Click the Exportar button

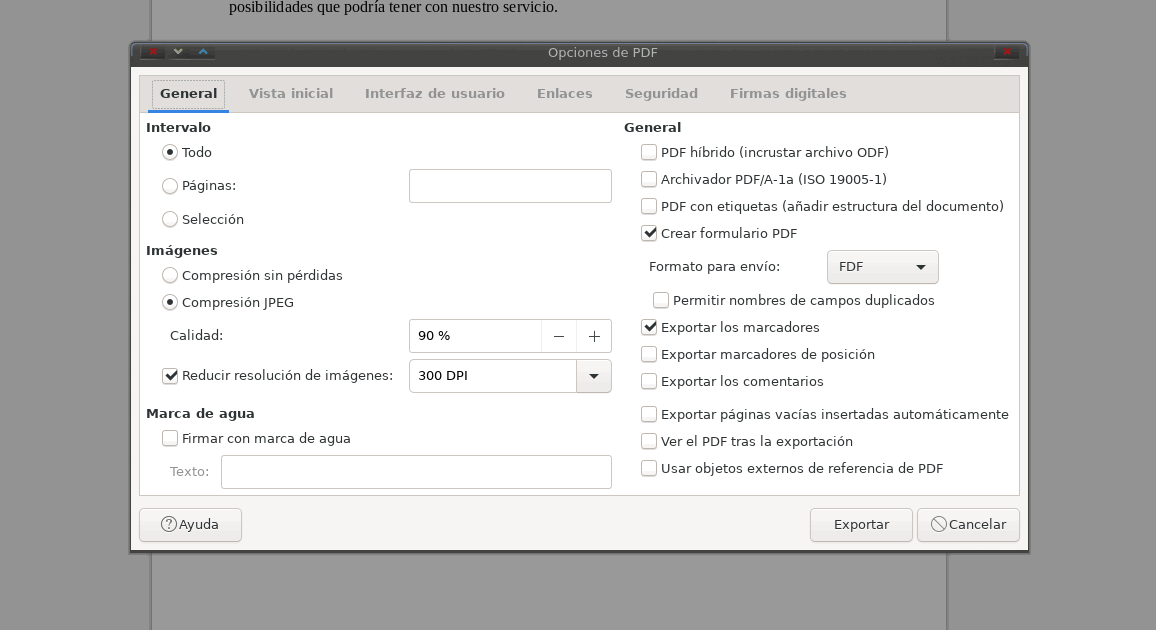click(x=860, y=524)
